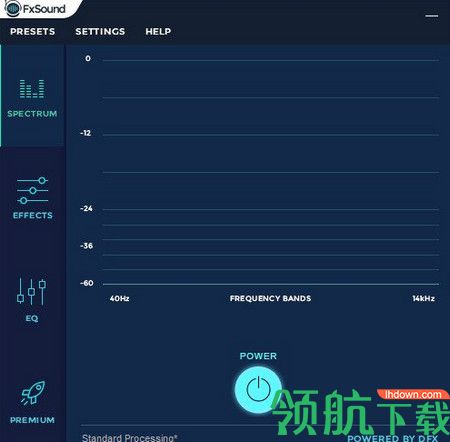Open the Premium rocket icon
This screenshot has width=450, height=442.
pyautogui.click(x=33, y=393)
